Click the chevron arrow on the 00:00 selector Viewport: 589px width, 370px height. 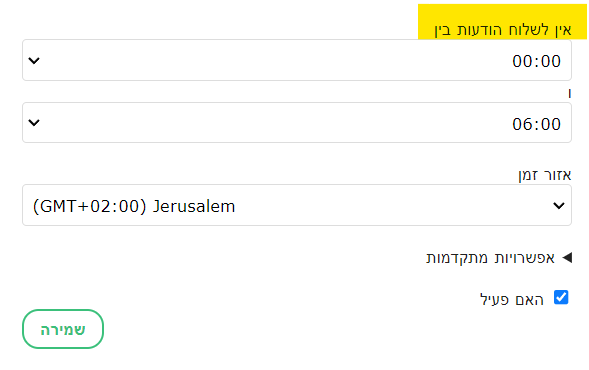(34, 60)
